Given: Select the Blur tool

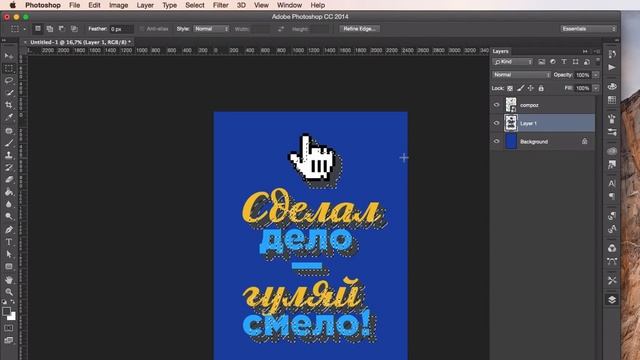Looking at the screenshot, I should (x=9, y=204).
